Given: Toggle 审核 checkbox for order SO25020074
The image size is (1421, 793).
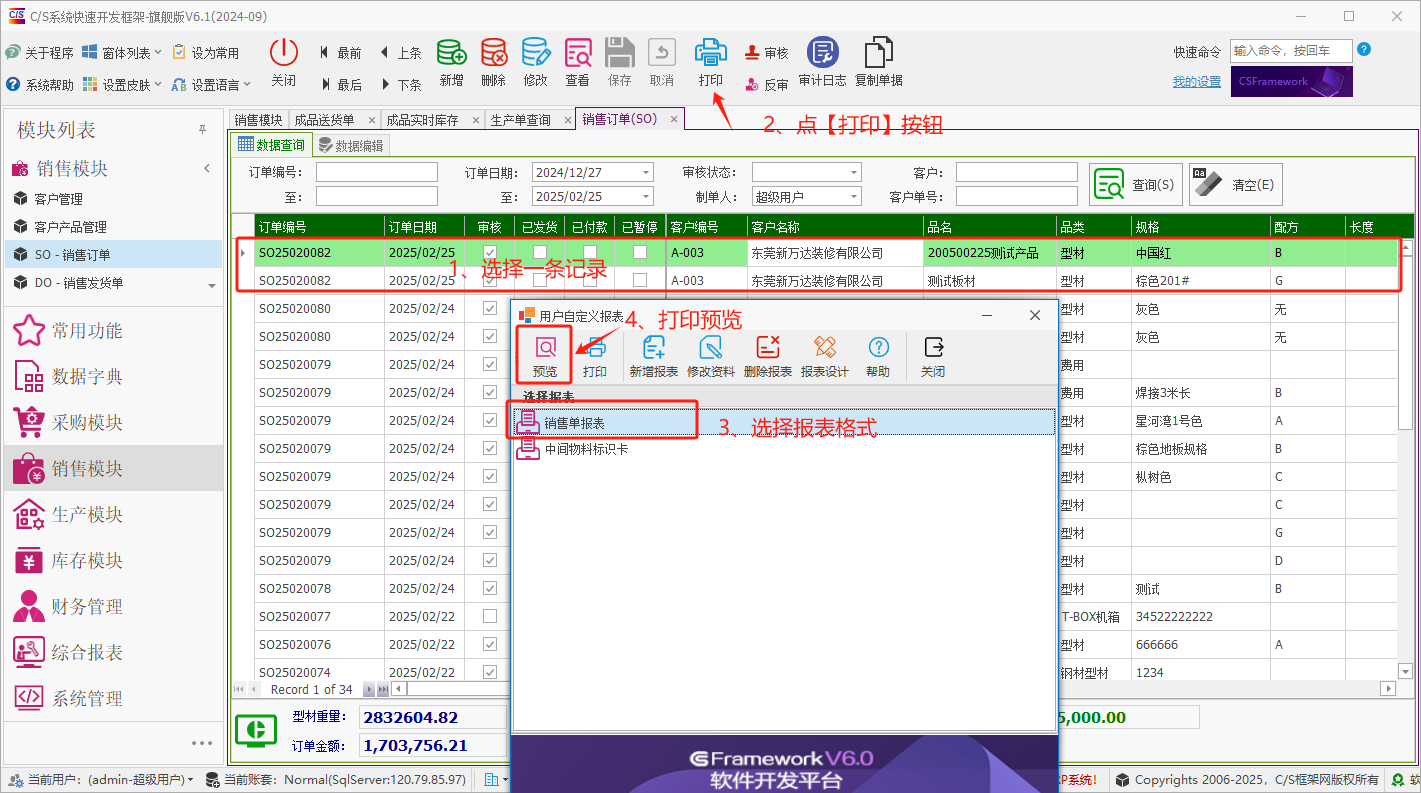Looking at the screenshot, I should (490, 672).
